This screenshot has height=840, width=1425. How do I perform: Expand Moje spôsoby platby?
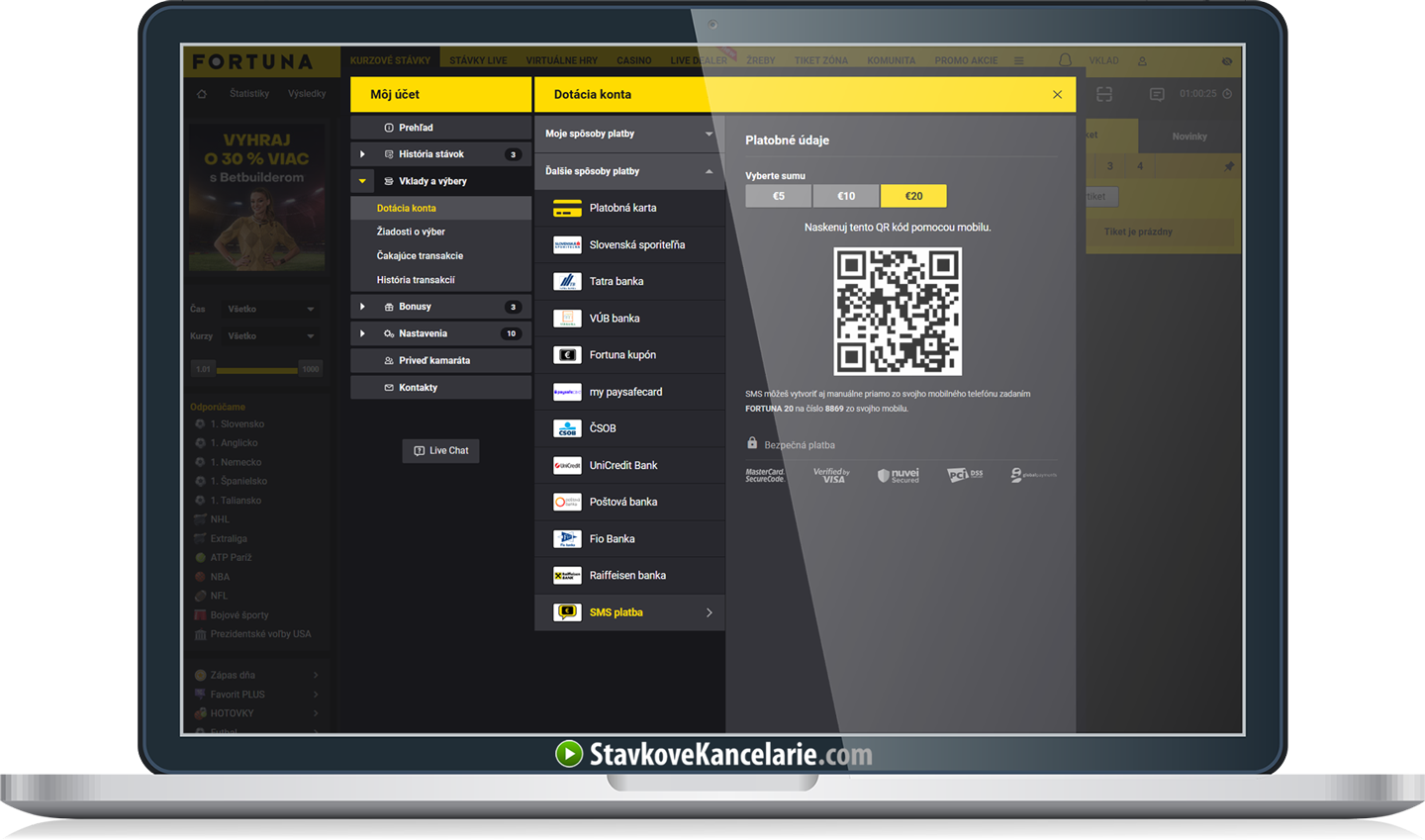click(x=629, y=134)
